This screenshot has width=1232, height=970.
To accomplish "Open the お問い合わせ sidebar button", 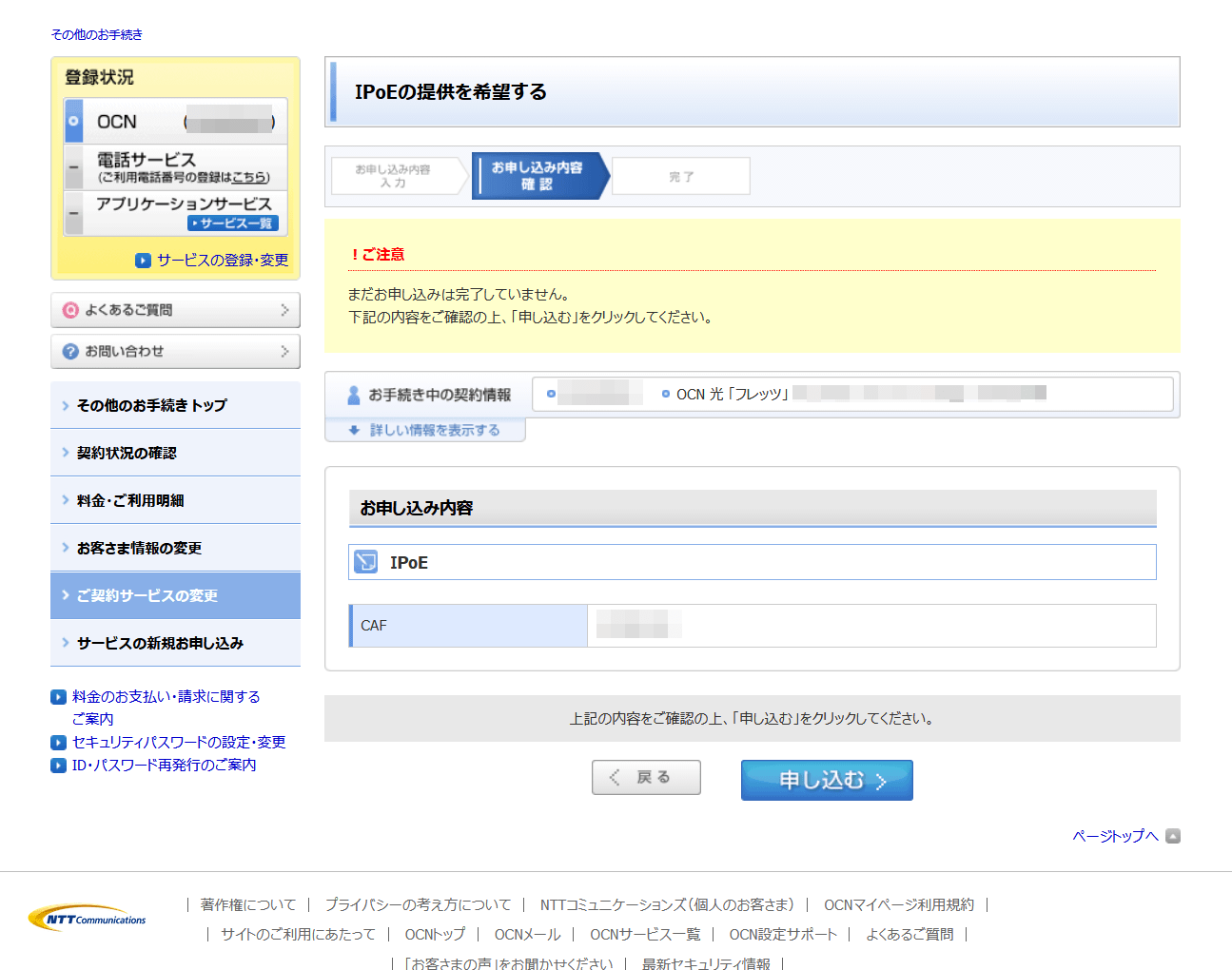I will [x=175, y=351].
